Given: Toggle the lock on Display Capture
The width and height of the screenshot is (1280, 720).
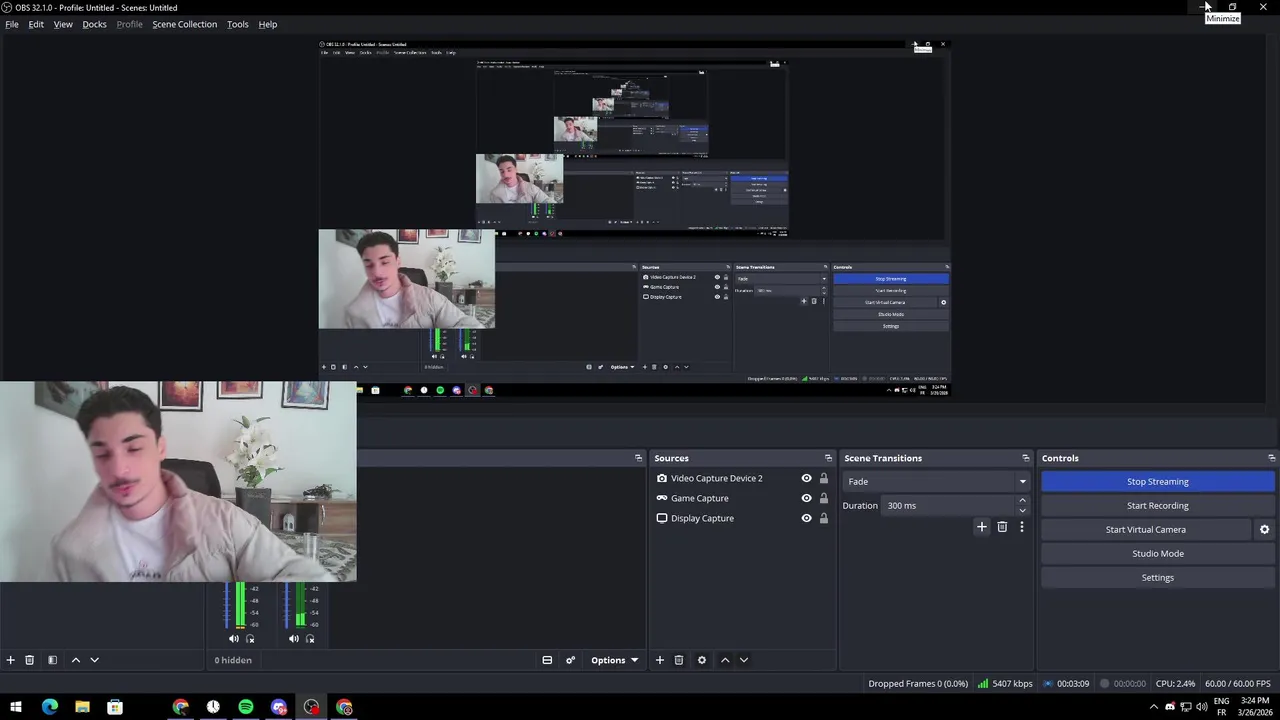Looking at the screenshot, I should 824,518.
